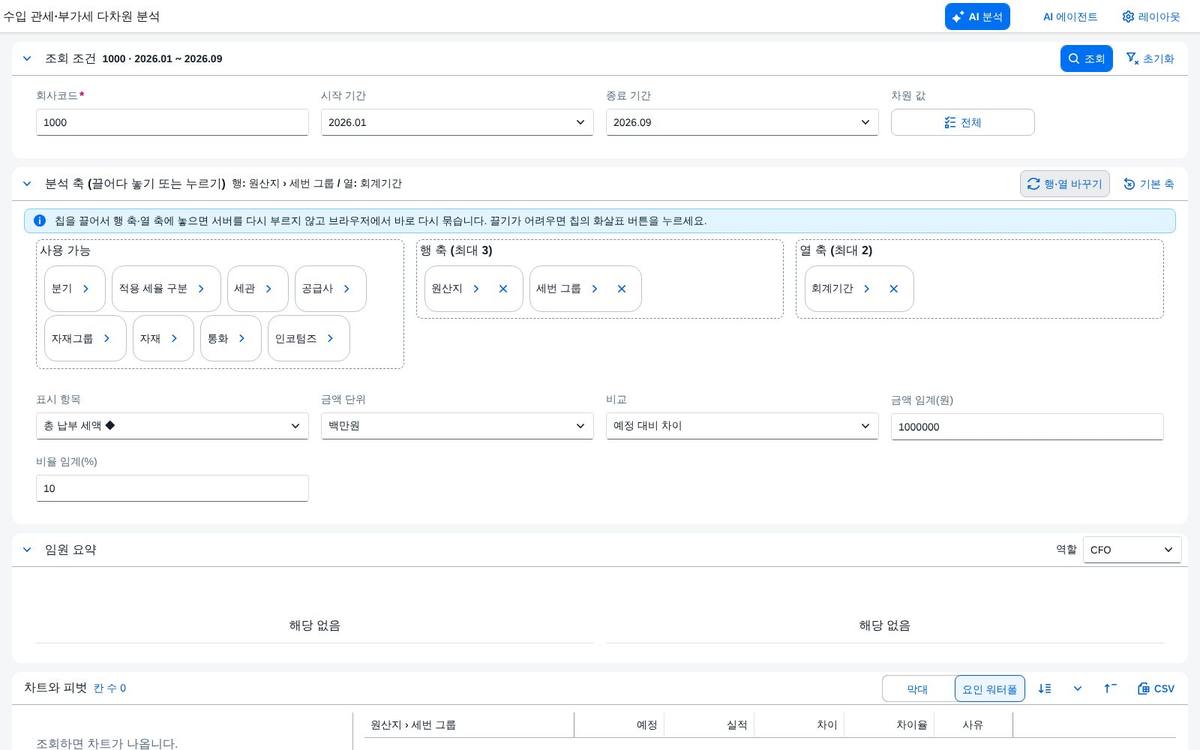This screenshot has width=1200, height=750.
Task: Reset filters with 초기화
Action: 1150,59
